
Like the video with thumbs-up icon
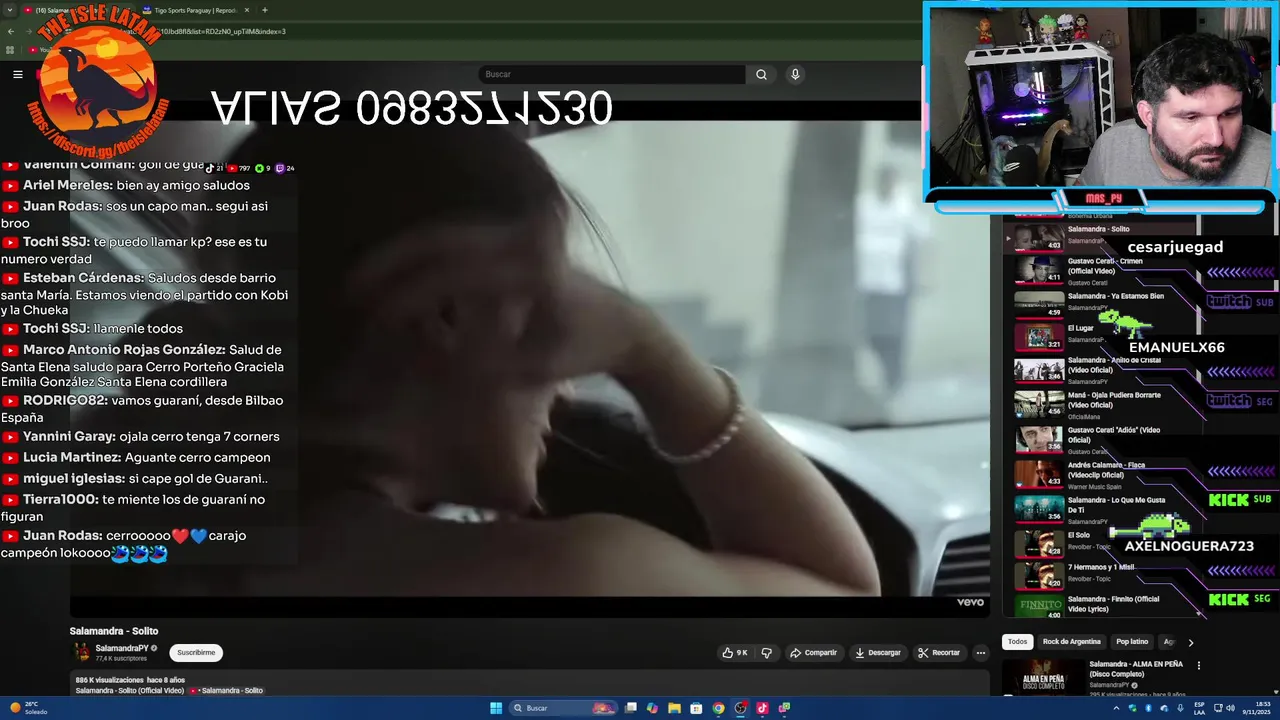pos(735,653)
